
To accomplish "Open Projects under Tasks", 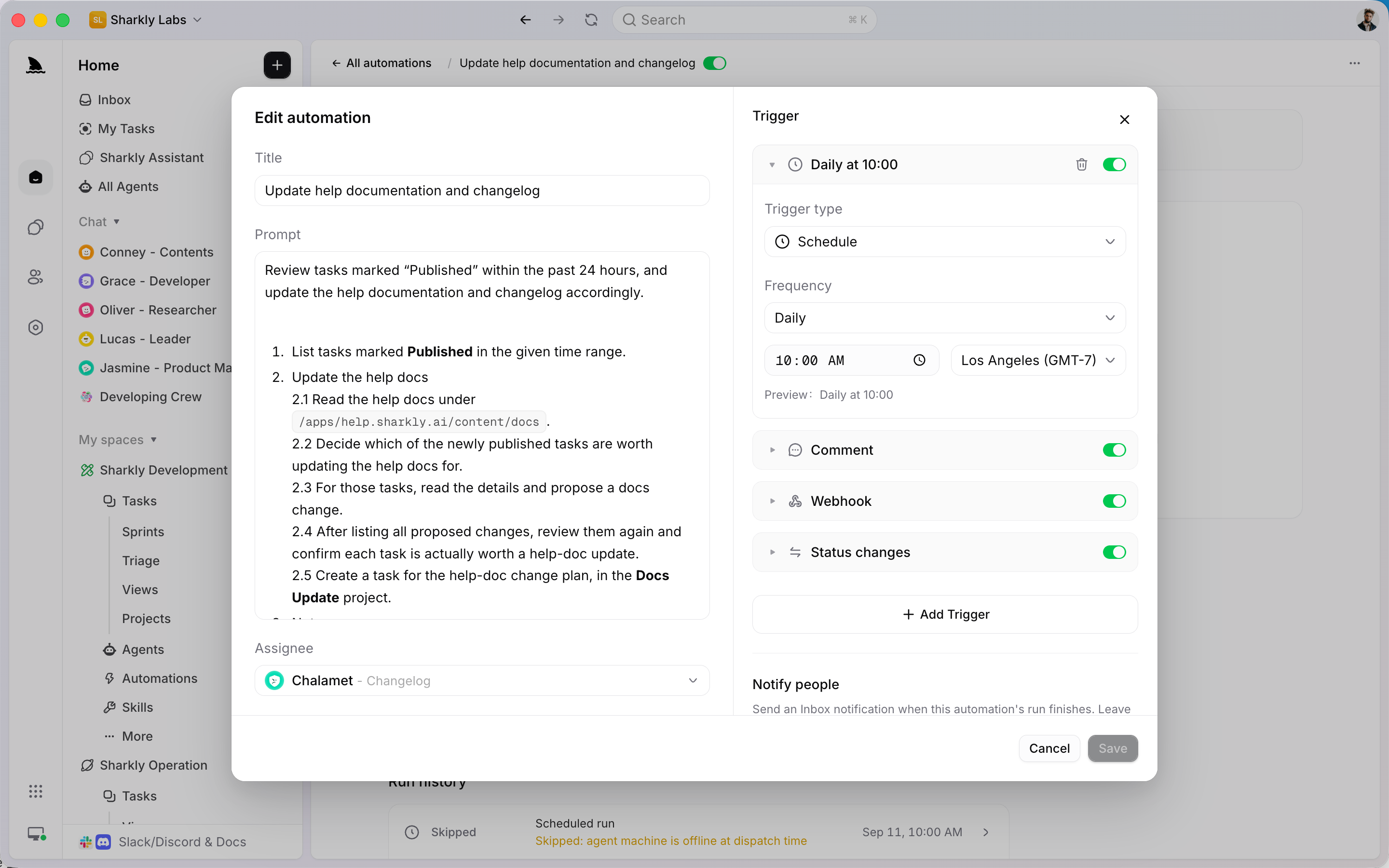I will (x=146, y=619).
